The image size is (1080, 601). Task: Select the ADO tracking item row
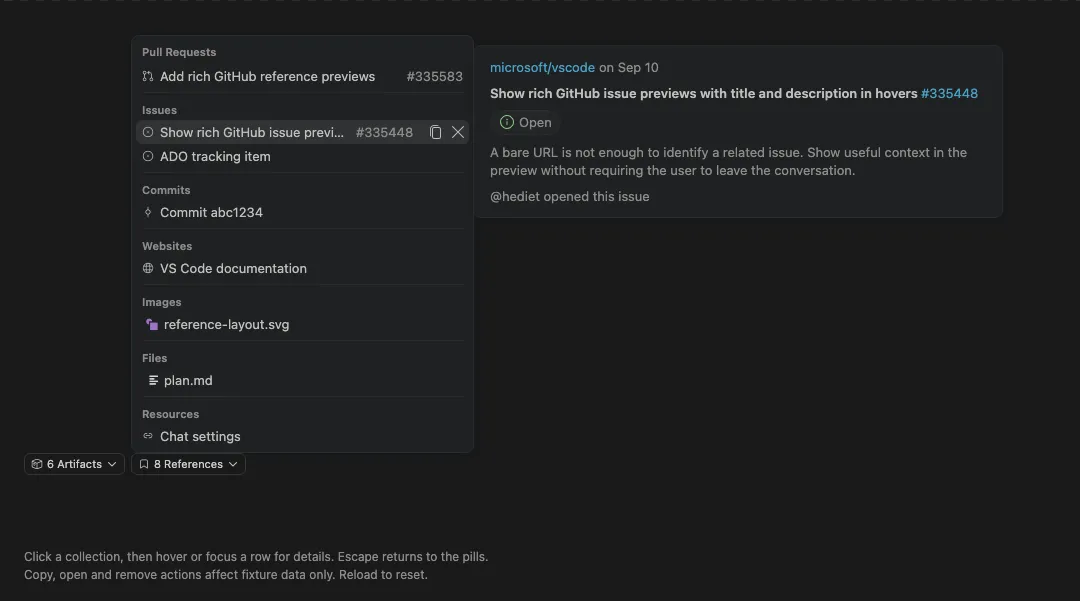click(x=302, y=156)
